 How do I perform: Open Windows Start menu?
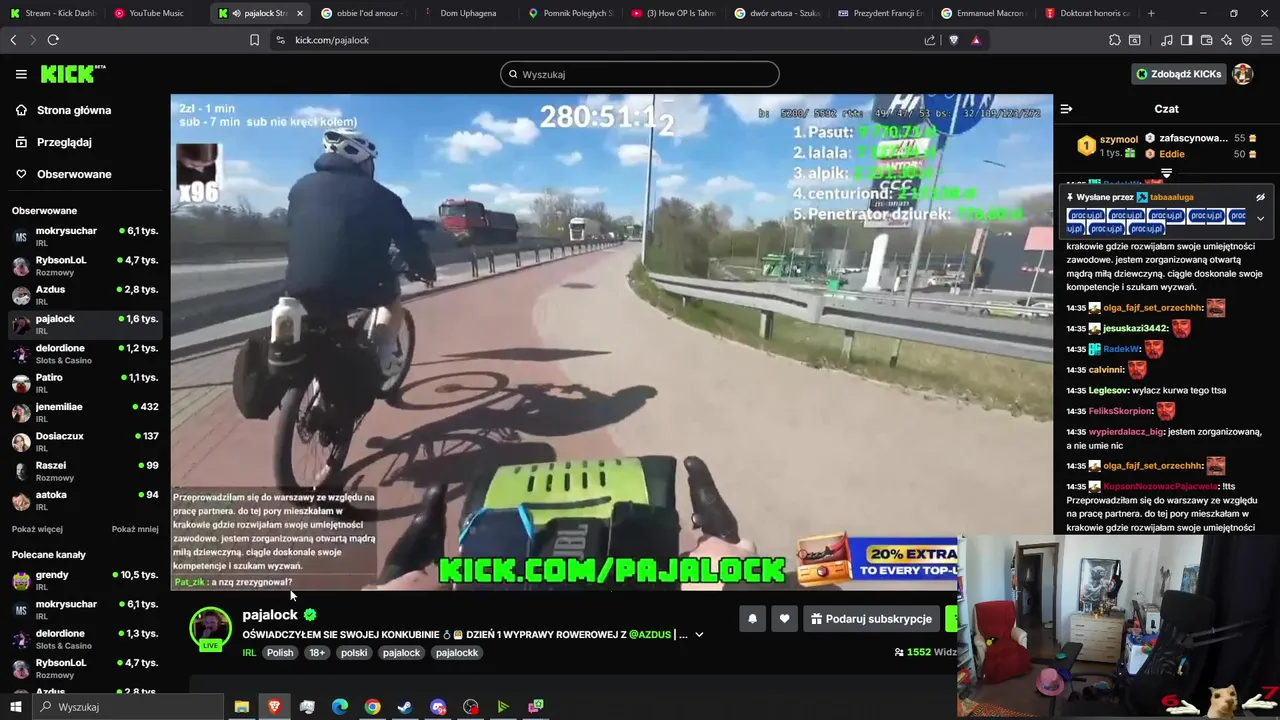pyautogui.click(x=17, y=707)
